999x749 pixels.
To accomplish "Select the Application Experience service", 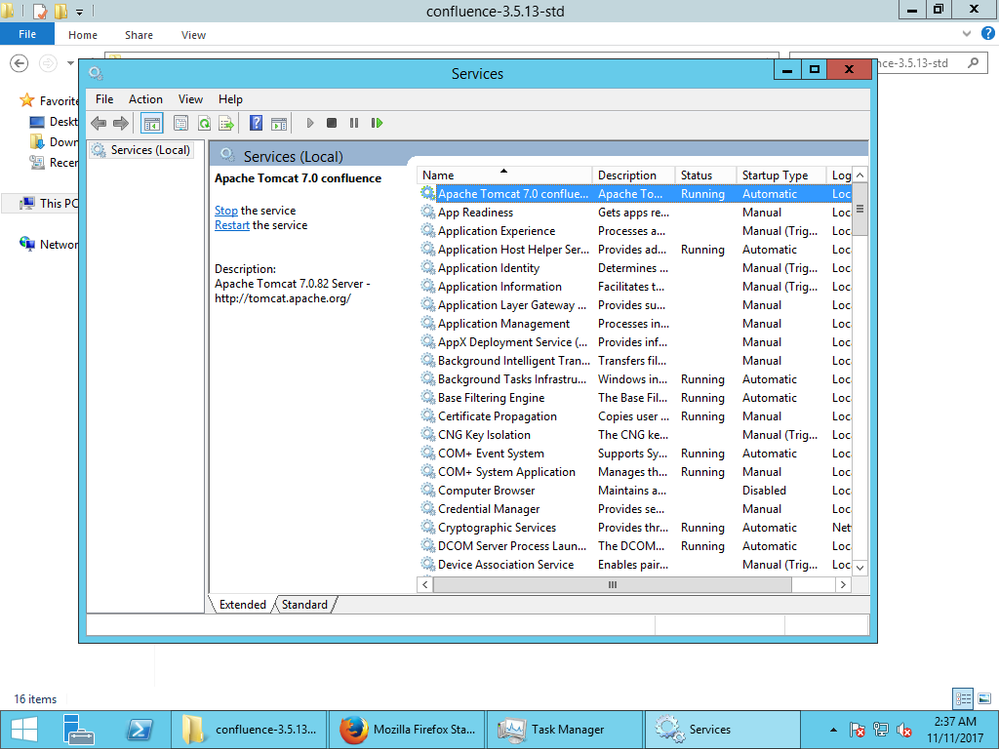I will (x=635, y=231).
